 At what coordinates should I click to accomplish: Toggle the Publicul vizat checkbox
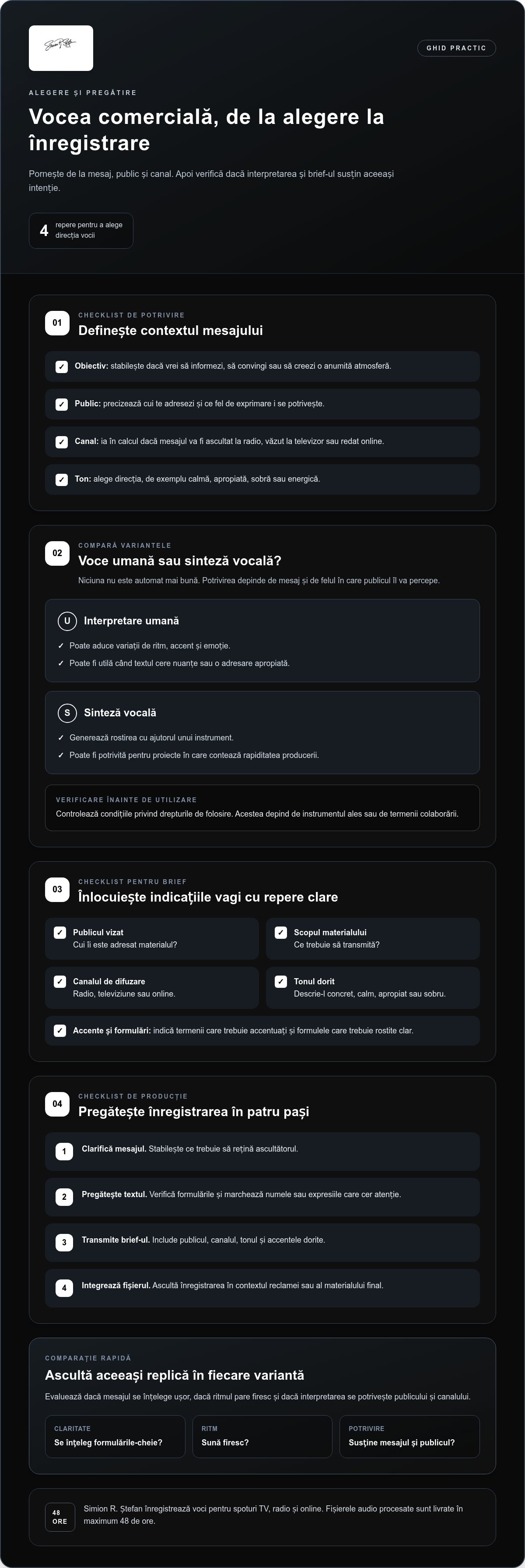point(59,933)
